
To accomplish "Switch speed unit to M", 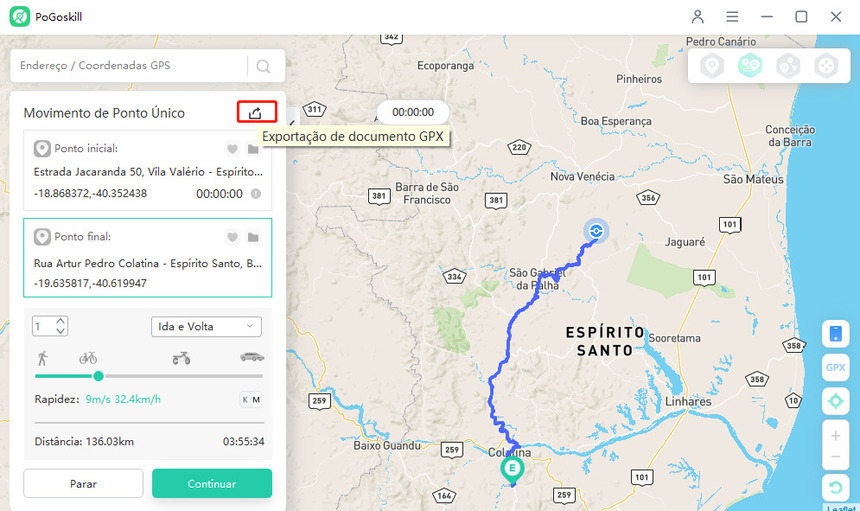I will click(x=256, y=400).
